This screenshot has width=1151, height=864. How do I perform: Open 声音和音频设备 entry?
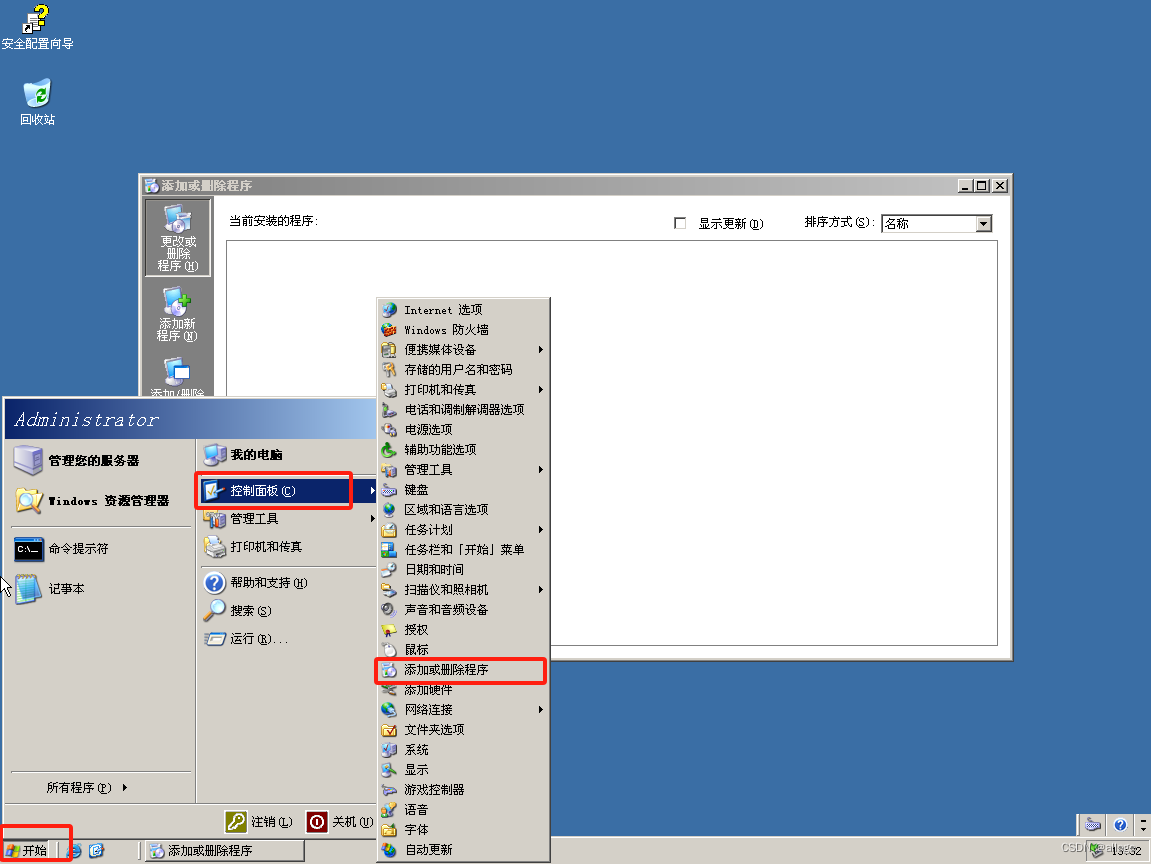point(463,609)
